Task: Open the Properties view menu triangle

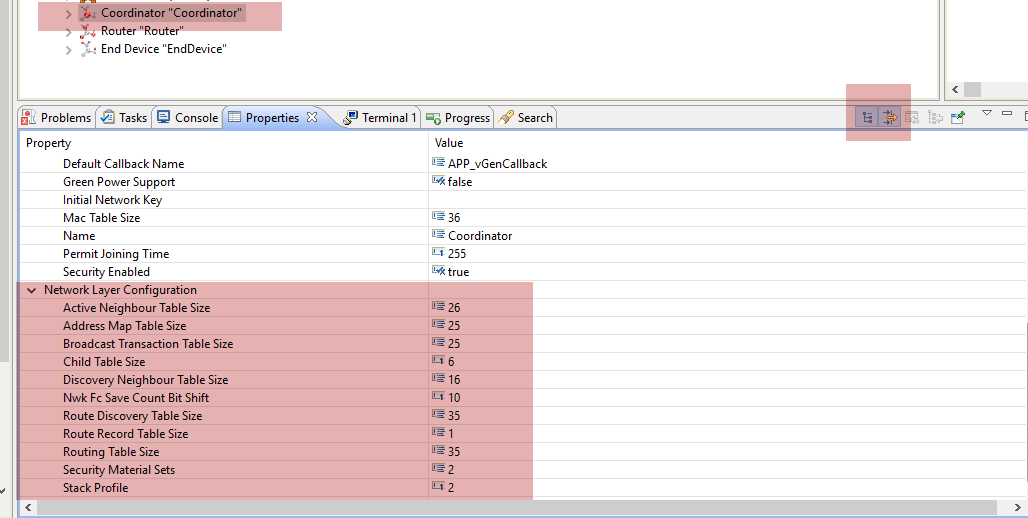Action: 987,113
